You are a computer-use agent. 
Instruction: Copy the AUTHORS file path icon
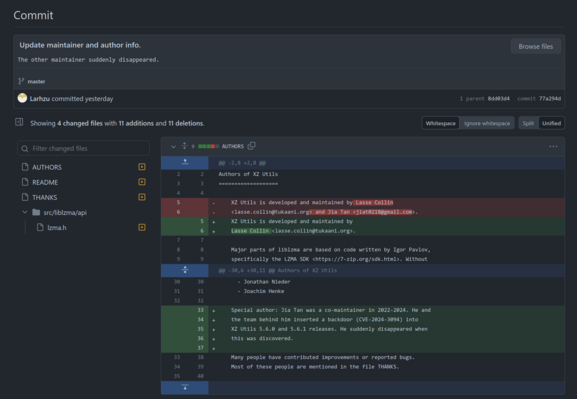(x=251, y=146)
